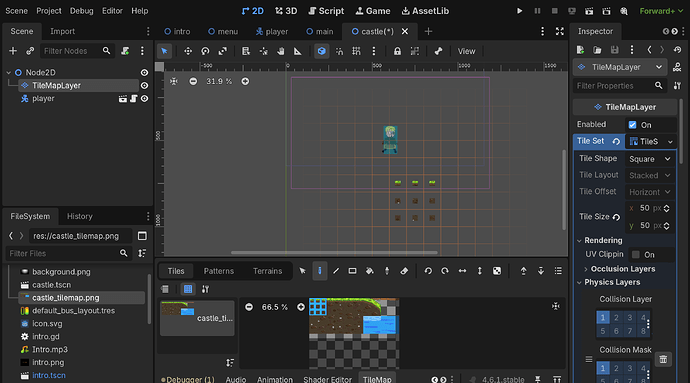Image resolution: width=690 pixels, height=383 pixels.
Task: Uncheck the Enabled On checkbox
Action: [x=632, y=125]
